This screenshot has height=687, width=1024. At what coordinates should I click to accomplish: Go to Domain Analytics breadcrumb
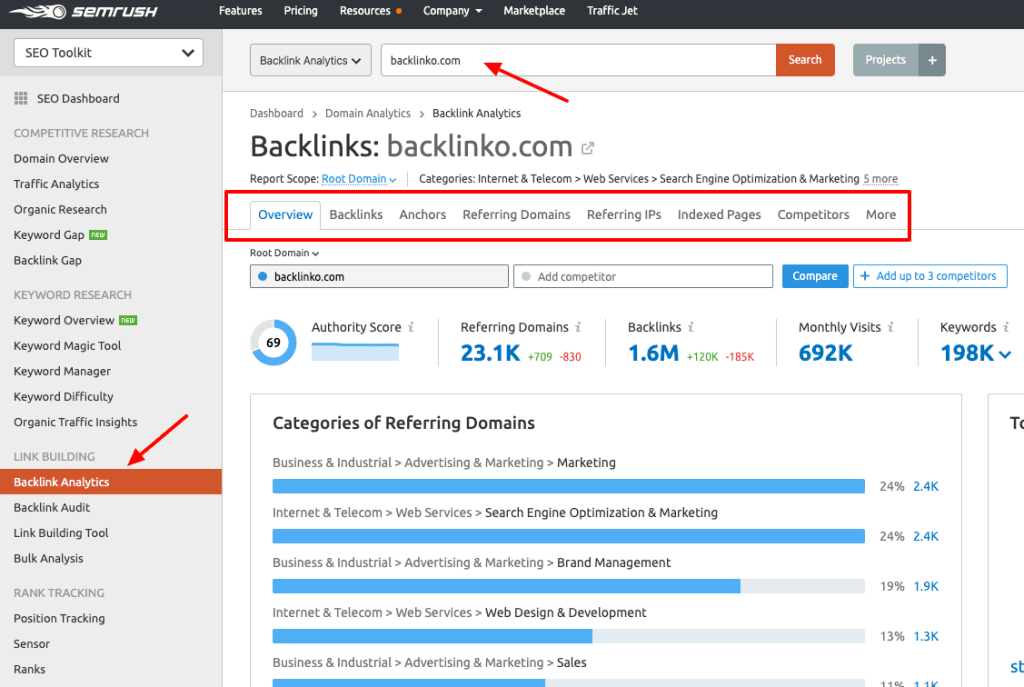point(368,114)
